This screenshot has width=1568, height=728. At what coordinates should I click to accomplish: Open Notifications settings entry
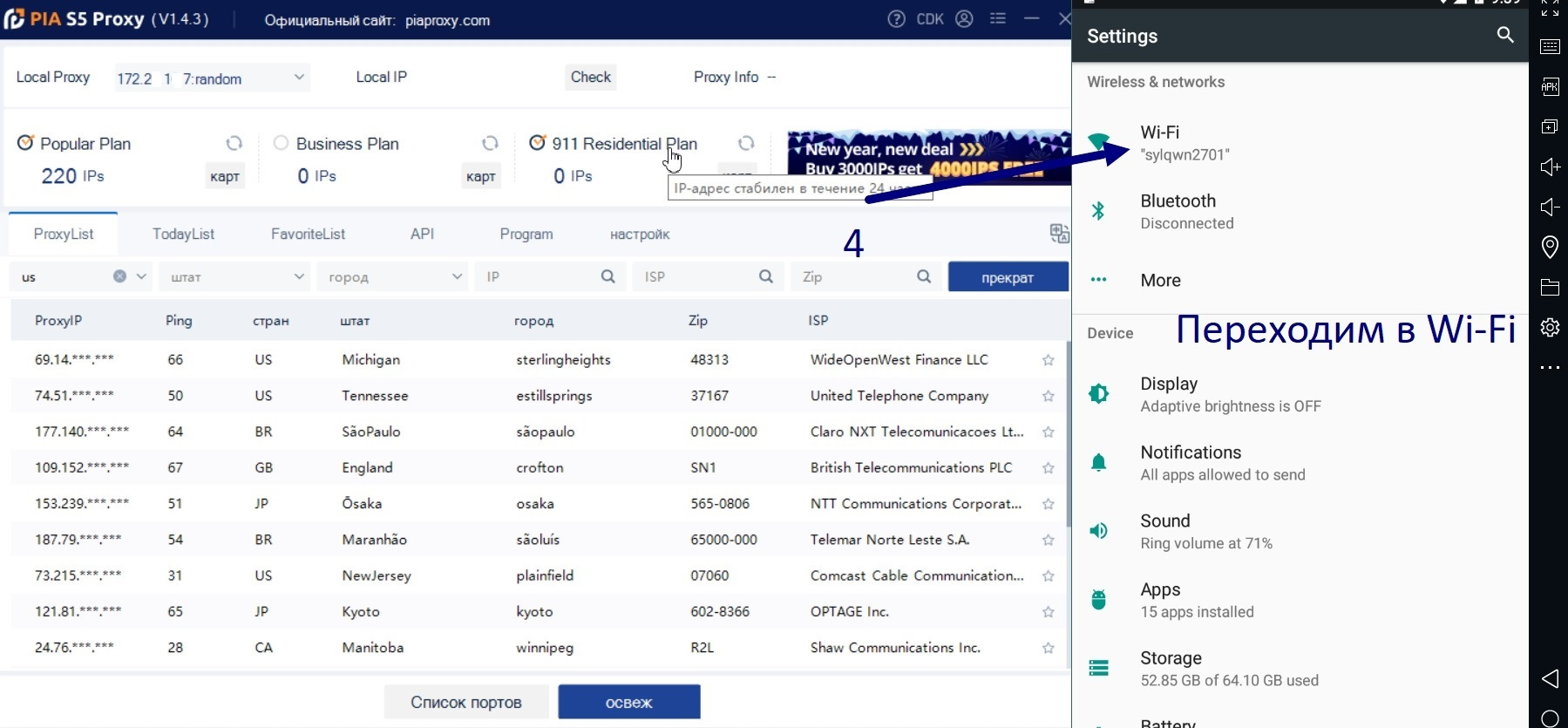[1300, 463]
